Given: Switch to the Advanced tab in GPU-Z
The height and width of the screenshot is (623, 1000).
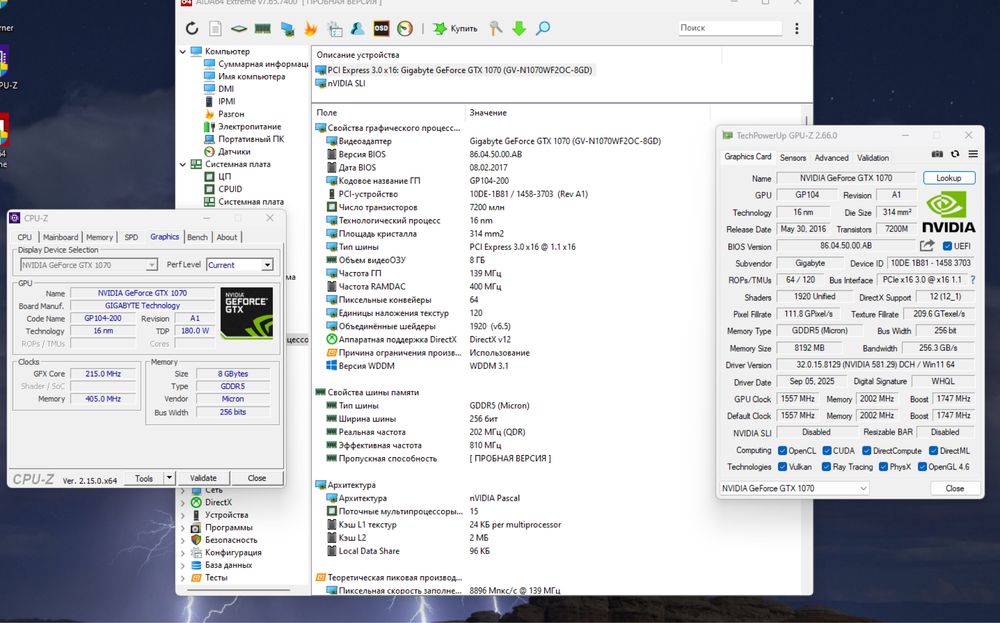Looking at the screenshot, I should point(832,158).
